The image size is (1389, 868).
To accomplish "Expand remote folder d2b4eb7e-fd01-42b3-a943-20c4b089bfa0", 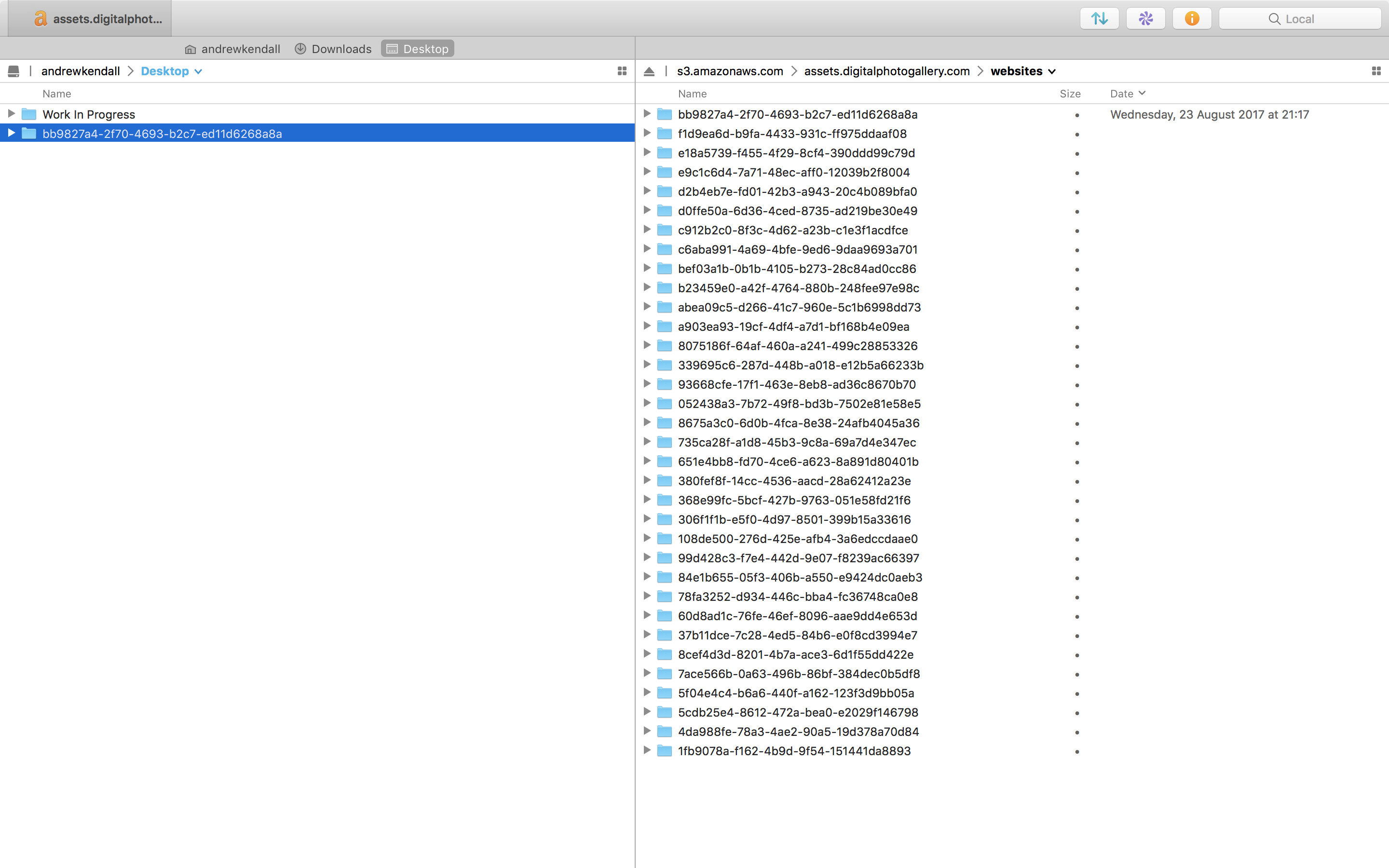I will [646, 190].
